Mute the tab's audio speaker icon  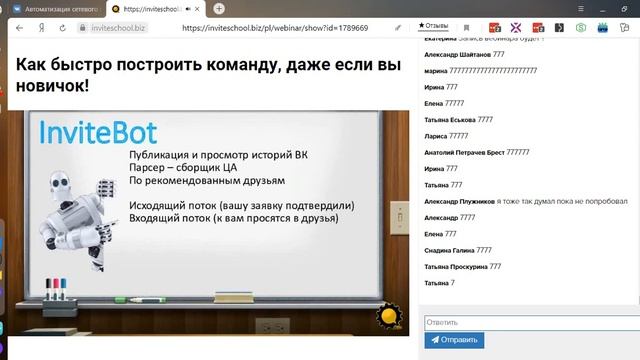pyautogui.click(x=188, y=9)
